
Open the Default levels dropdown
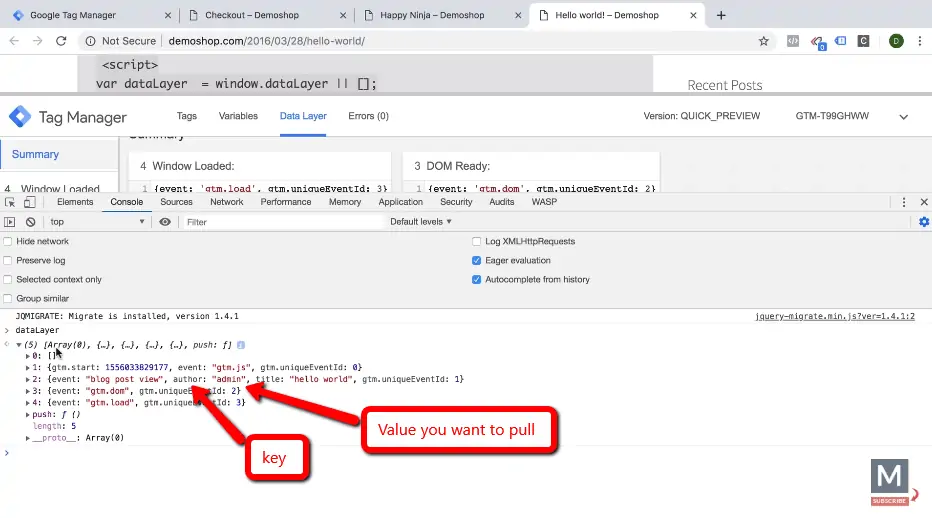pyautogui.click(x=421, y=222)
